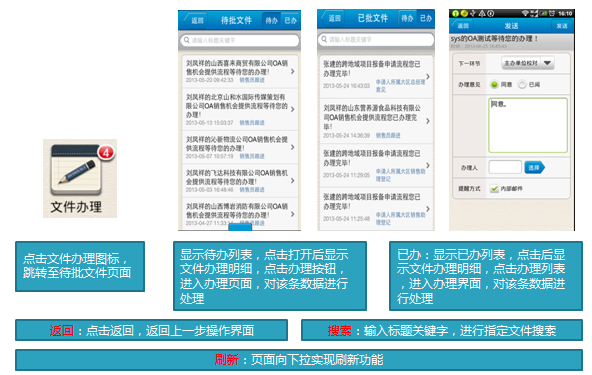Switch to 待办 tab on 已批文件 screen
Screen dimensions: 592x375
tap(407, 18)
